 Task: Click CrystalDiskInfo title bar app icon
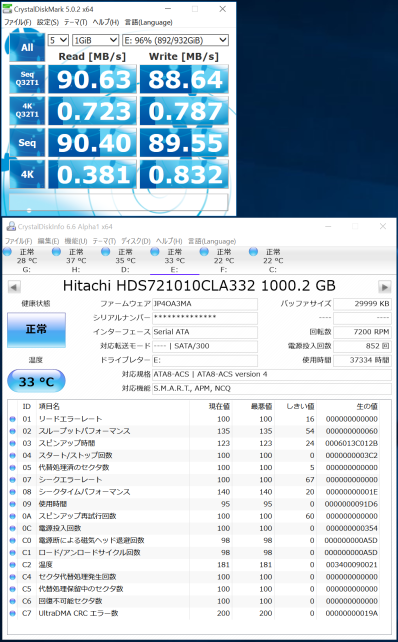click(x=11, y=226)
